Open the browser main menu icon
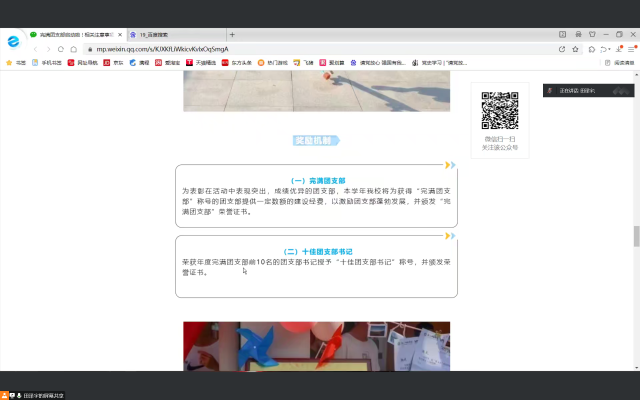640x400 pixels. tap(632, 49)
